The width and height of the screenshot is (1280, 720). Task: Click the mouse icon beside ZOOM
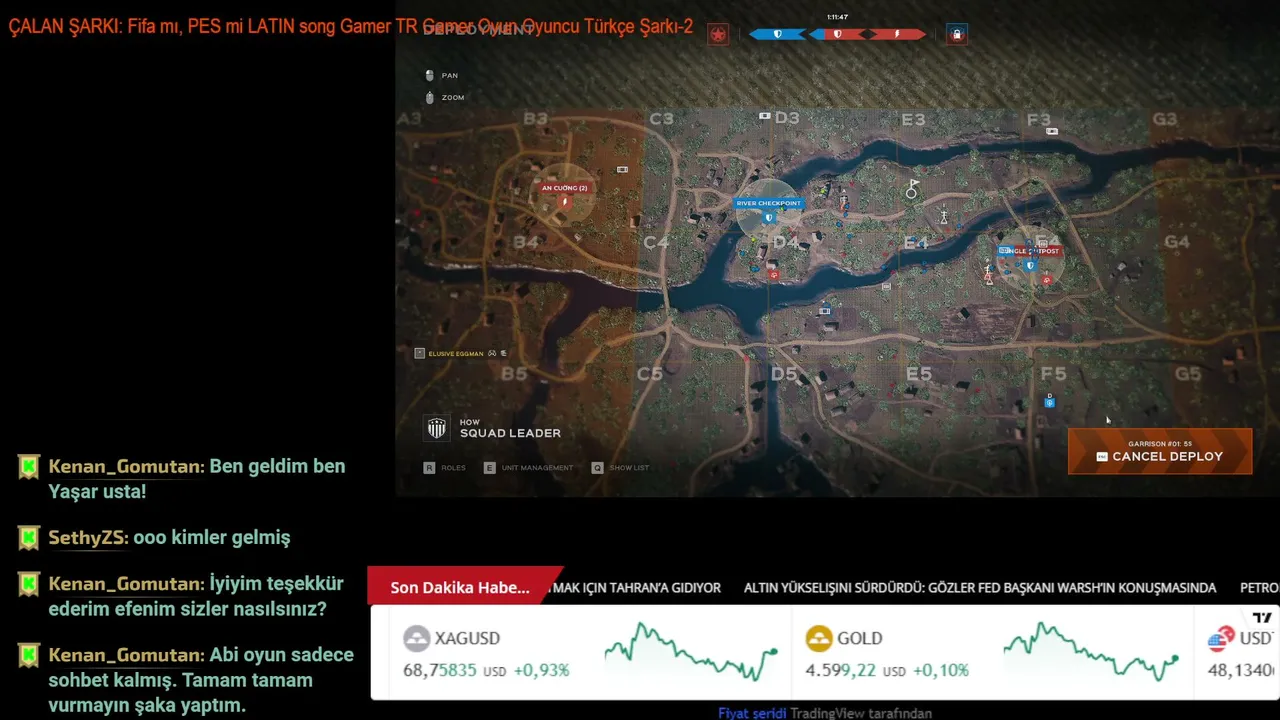tap(430, 97)
